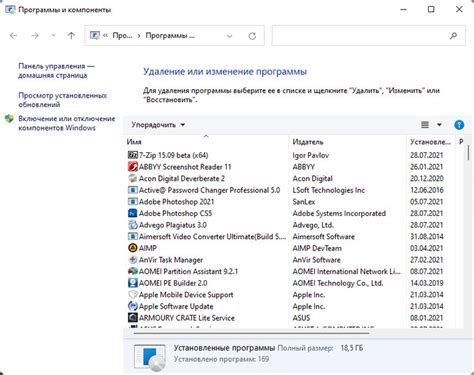Screen dimensions: 474x375
Task: Open Панель управления домашняя страница link
Action: pyautogui.click(x=56, y=71)
